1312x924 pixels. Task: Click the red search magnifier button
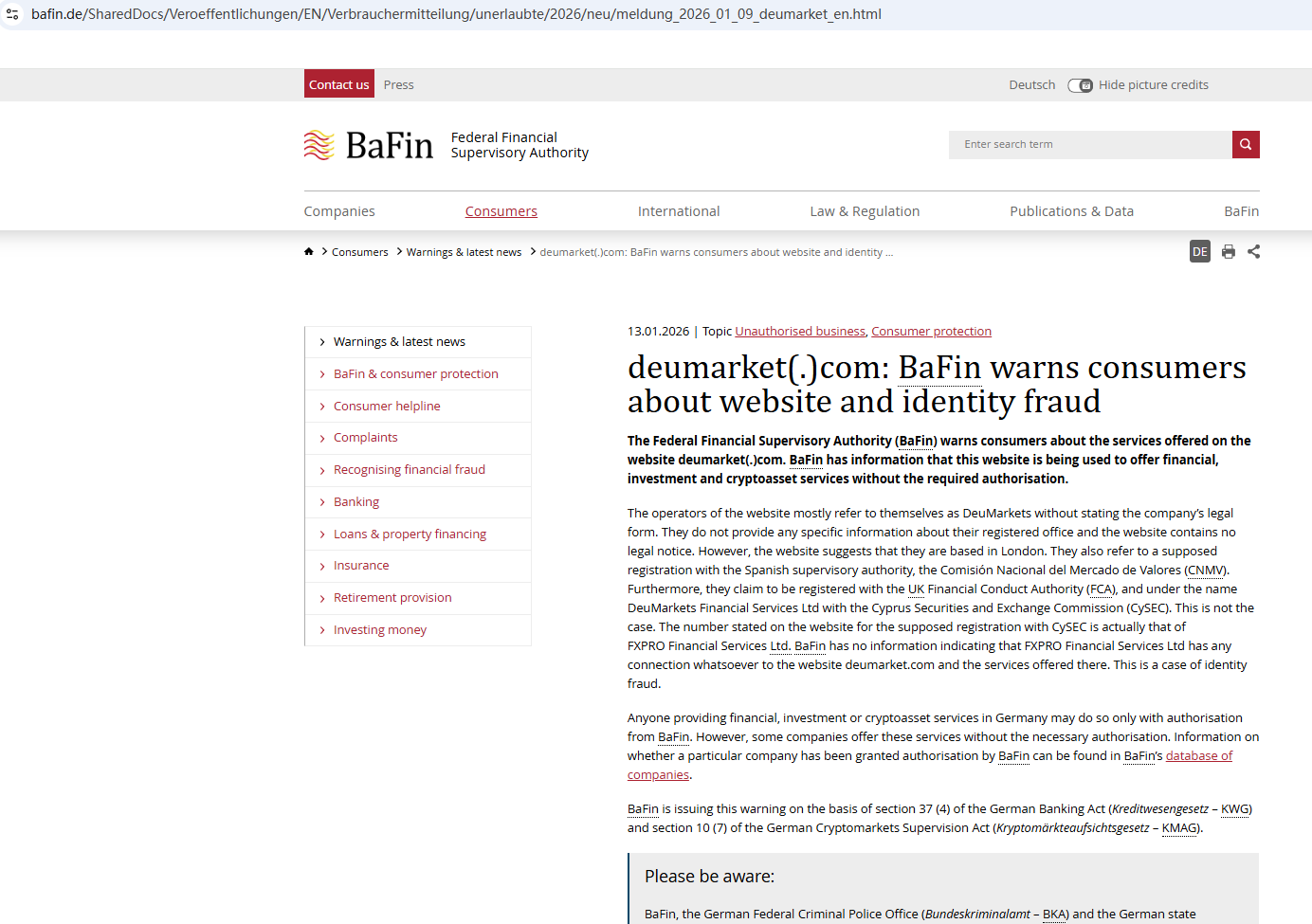click(1246, 144)
